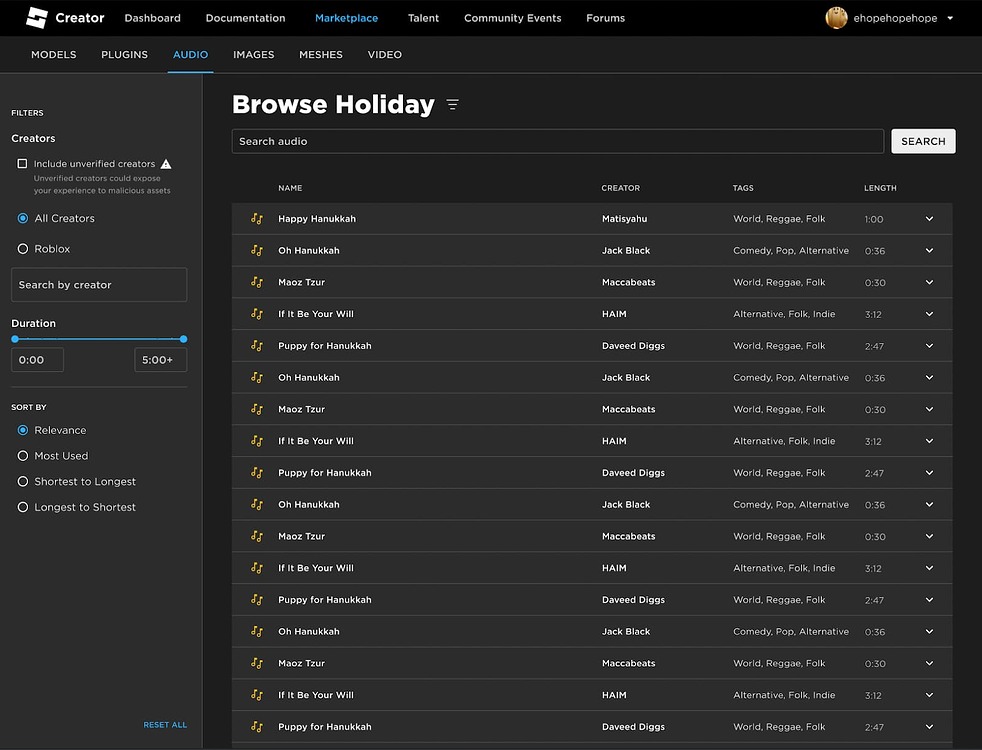
Task: Expand the second Oh Hanukkah row chevron
Action: point(929,378)
